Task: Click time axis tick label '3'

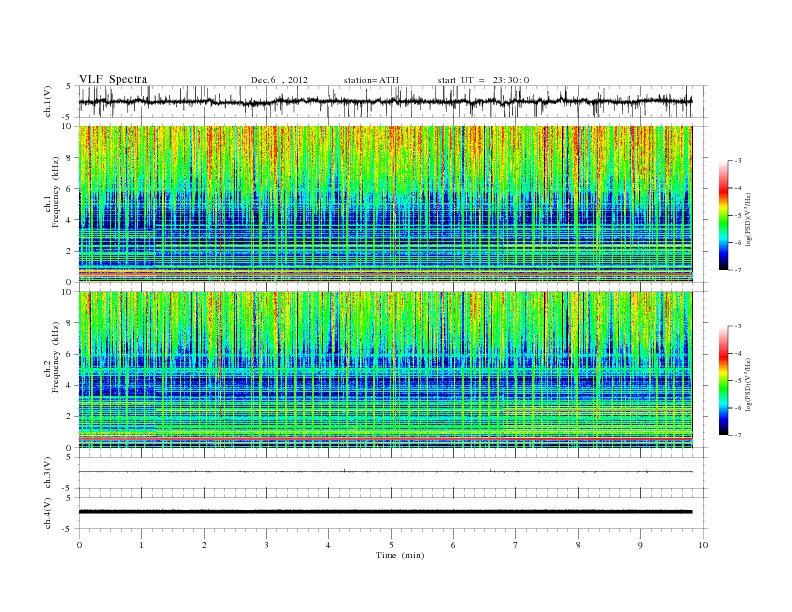Action: pyautogui.click(x=266, y=545)
